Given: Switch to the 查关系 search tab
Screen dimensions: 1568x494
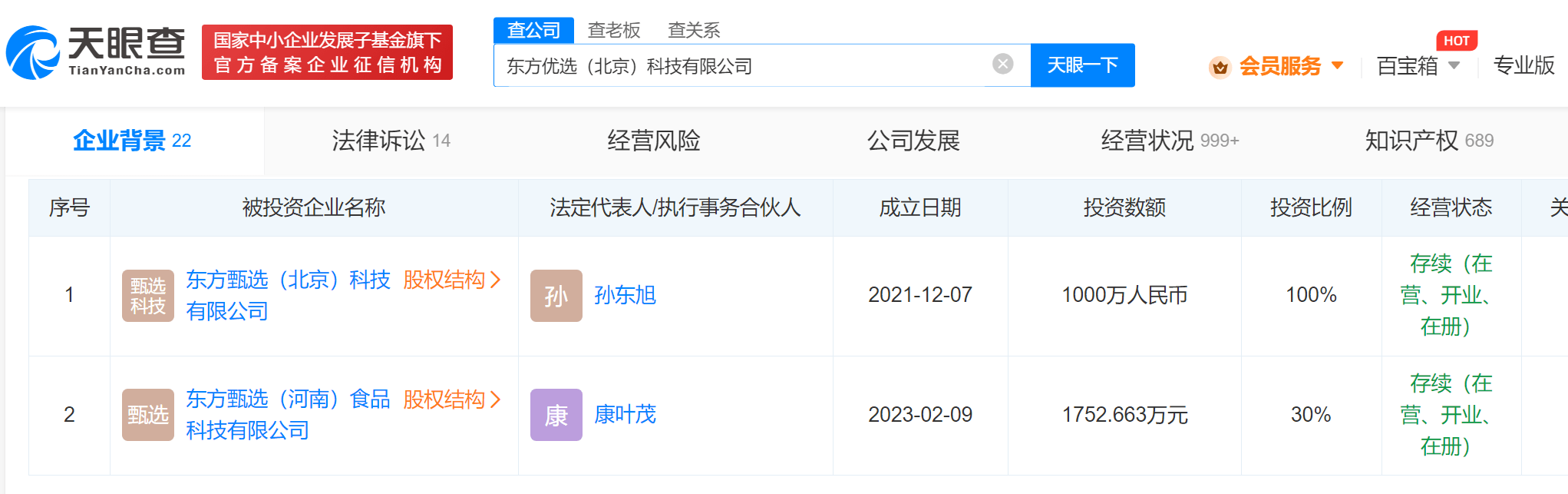Looking at the screenshot, I should [x=694, y=30].
